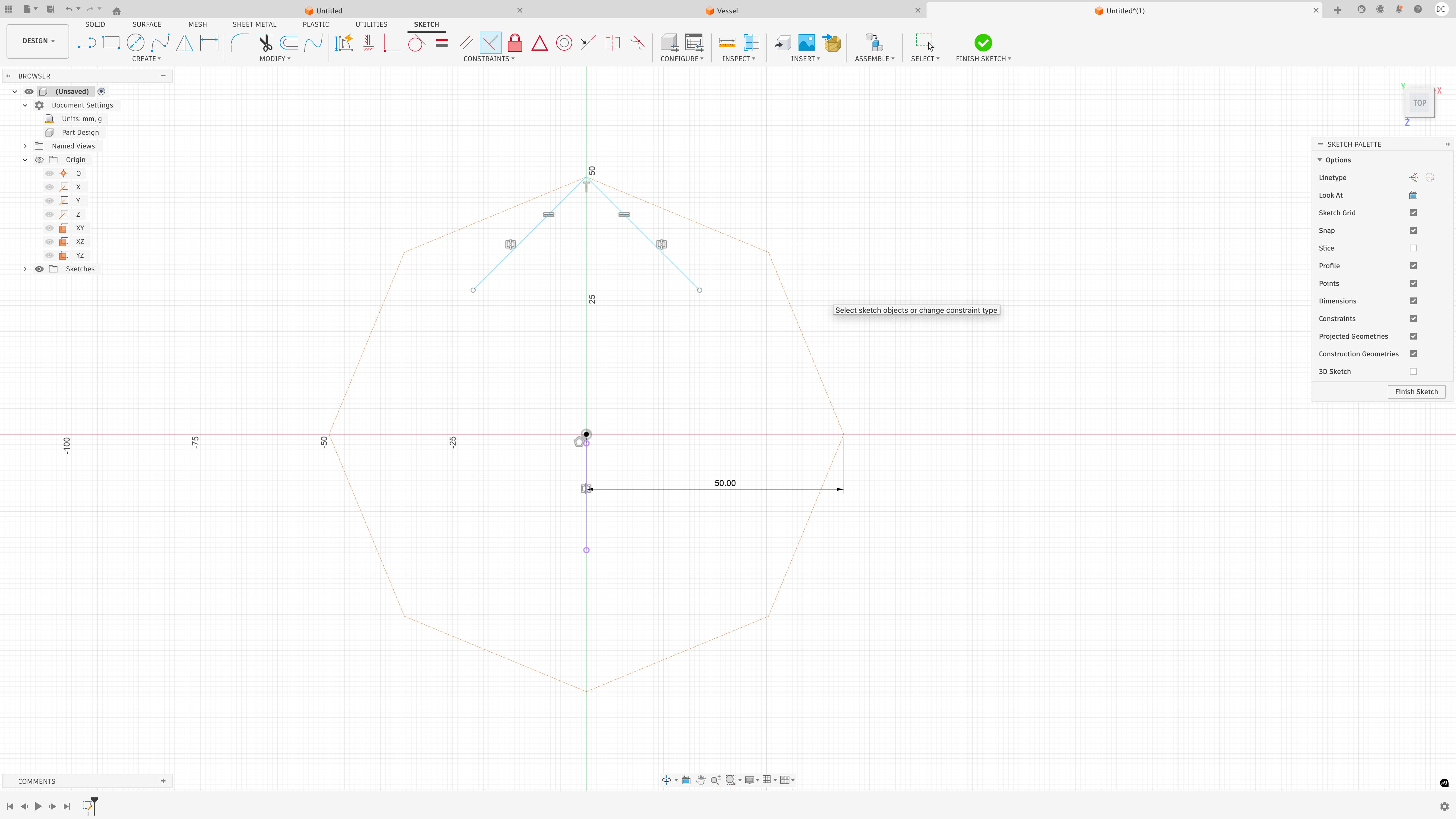Click TOP on the ViewCube
Screen dimensions: 1456x819
tap(1419, 102)
